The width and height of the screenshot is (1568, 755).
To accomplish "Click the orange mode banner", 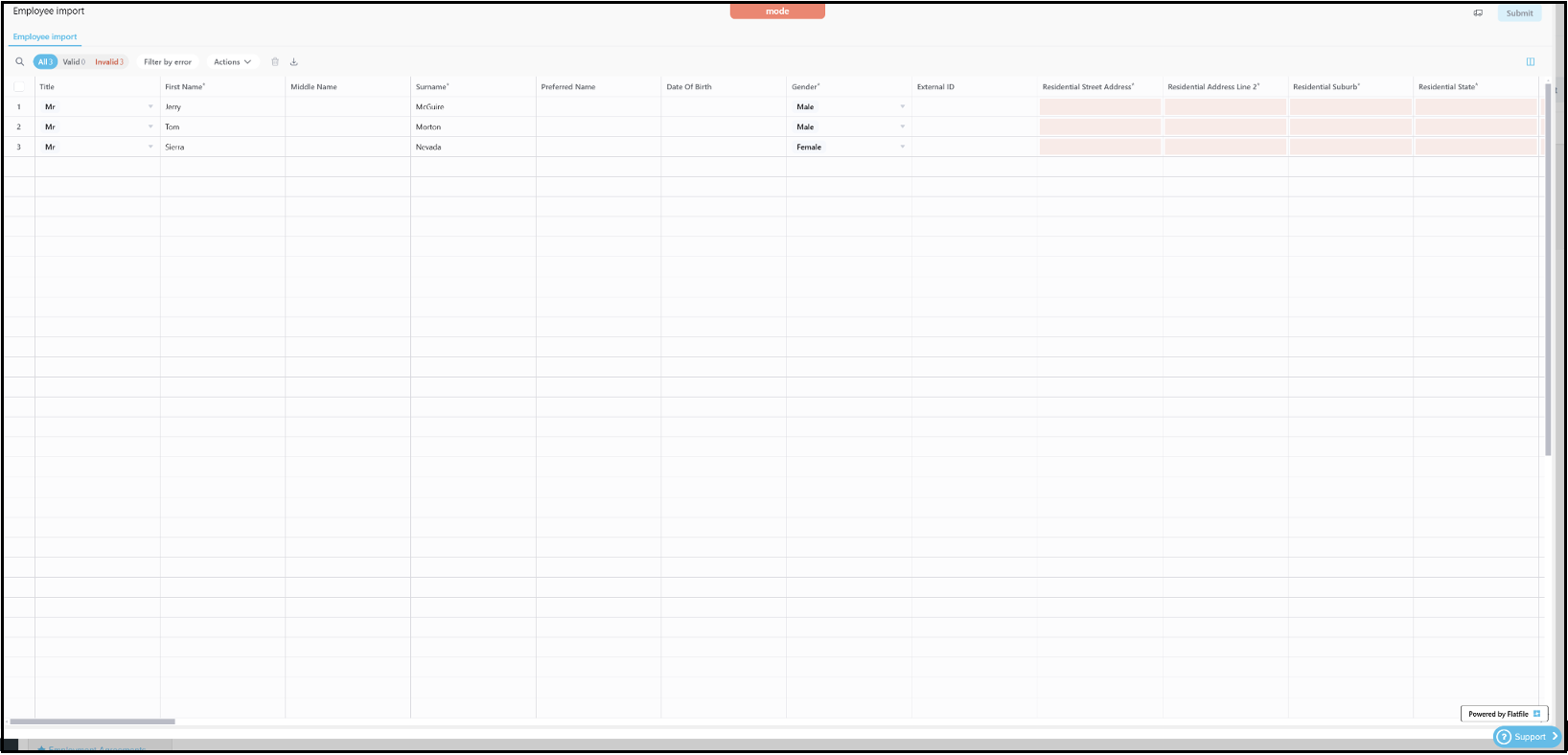I will pos(777,11).
